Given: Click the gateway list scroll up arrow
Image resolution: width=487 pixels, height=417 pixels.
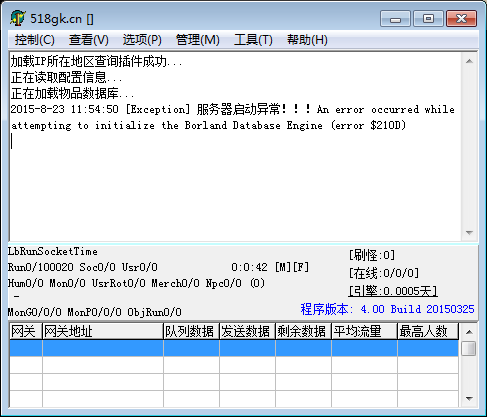Looking at the screenshot, I should coord(469,332).
